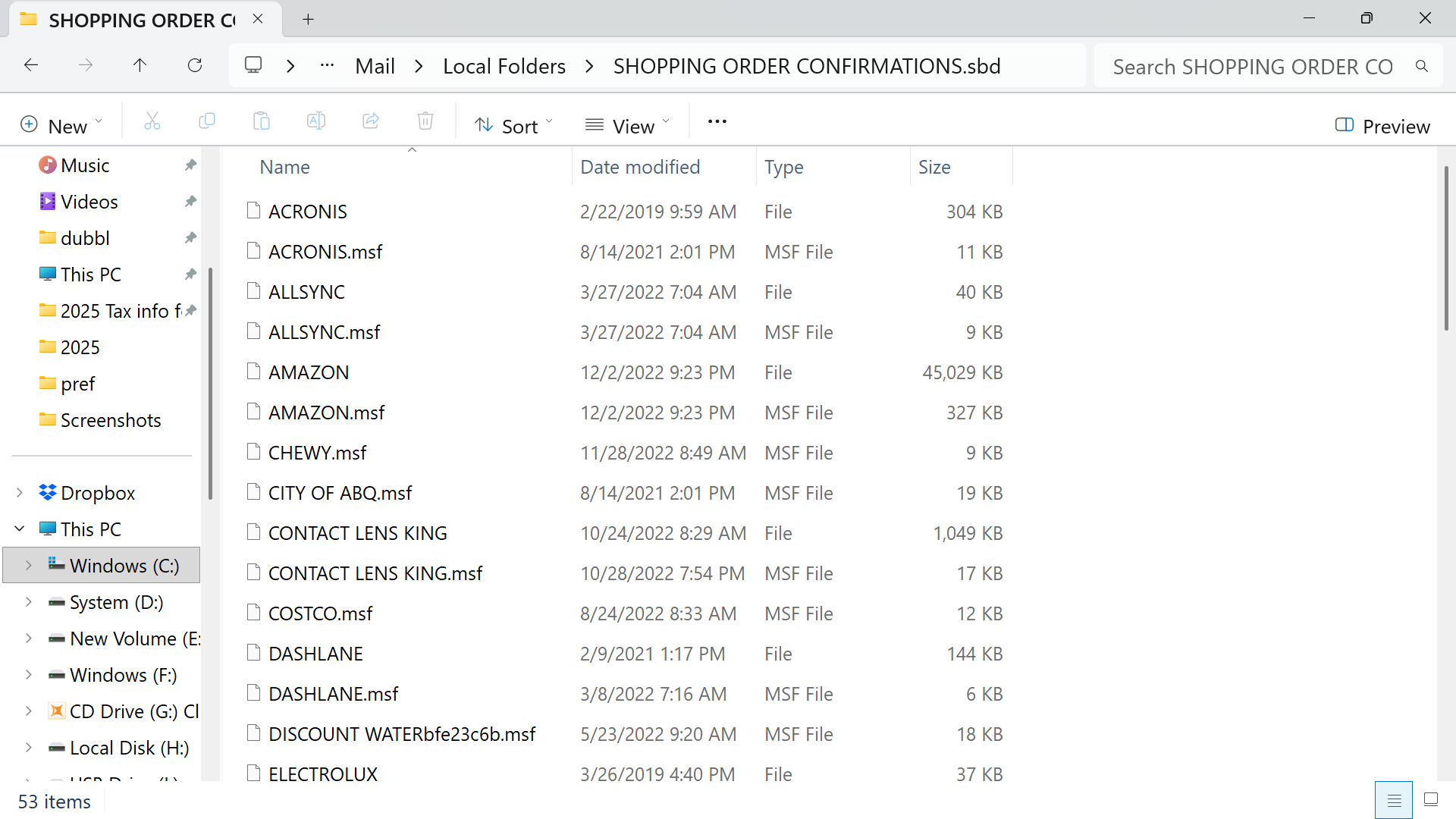Add a new tab with plus button

coord(308,20)
